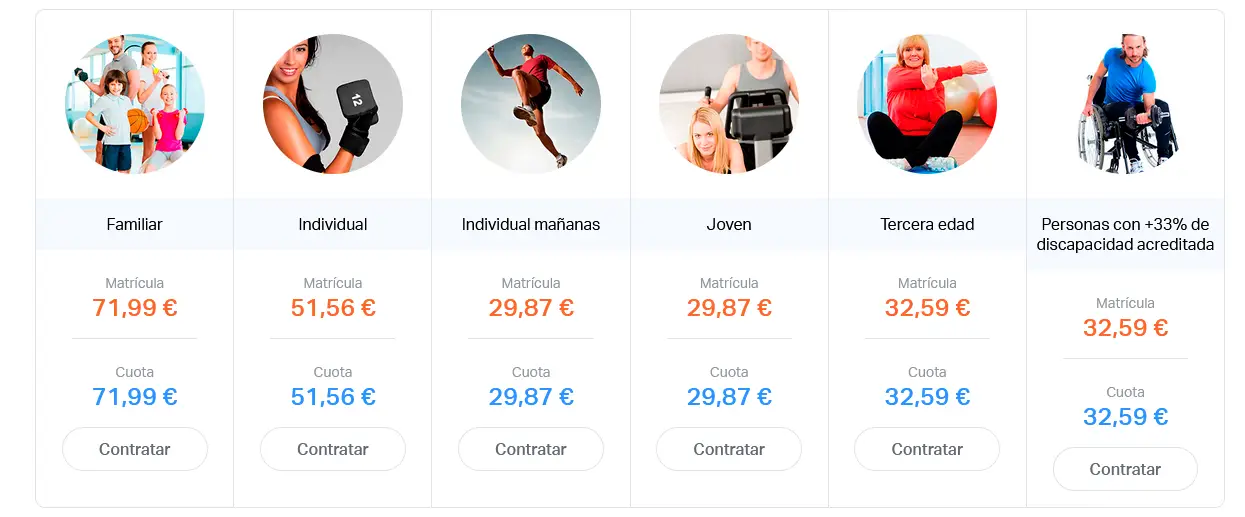Hit Contratar for Individual mañanas
Image resolution: width=1245 pixels, height=517 pixels.
pyautogui.click(x=531, y=449)
